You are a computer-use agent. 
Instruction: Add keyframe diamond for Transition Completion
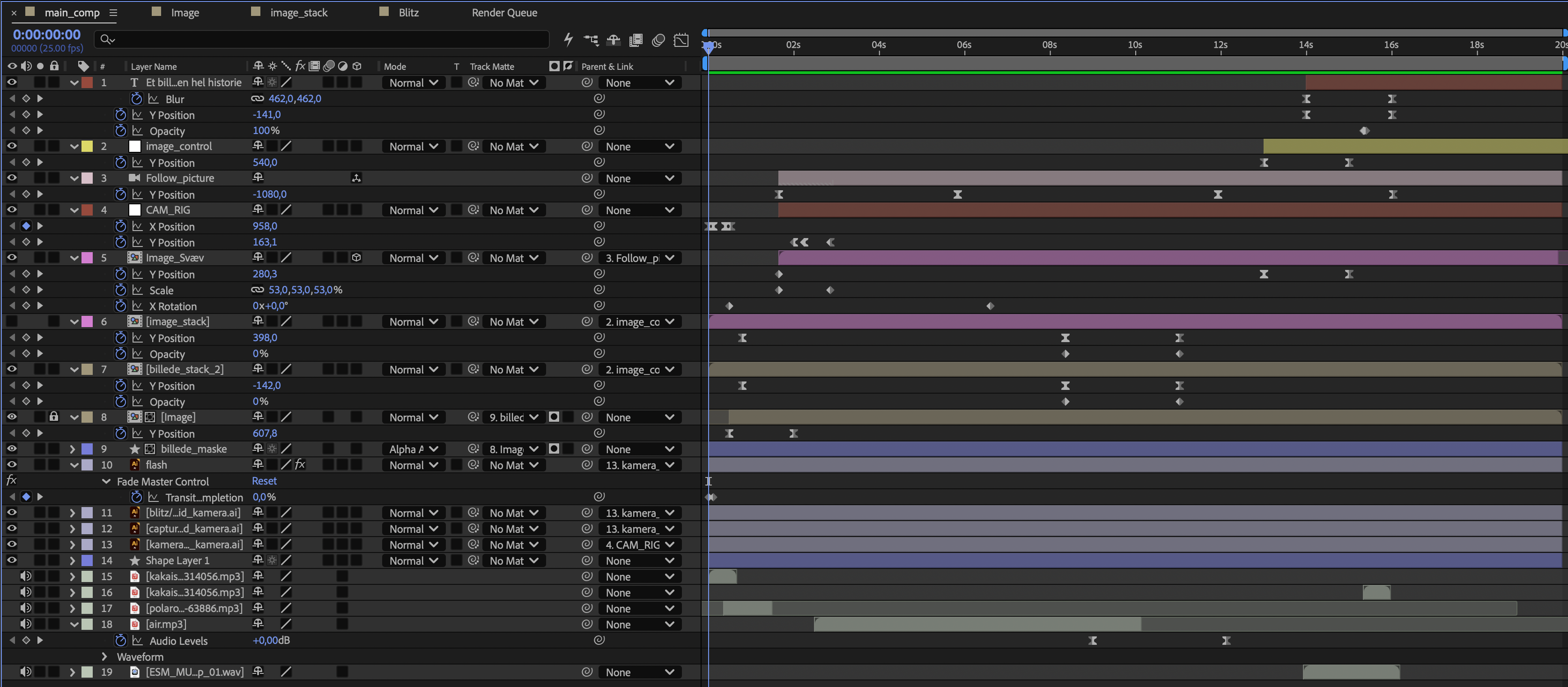point(26,497)
